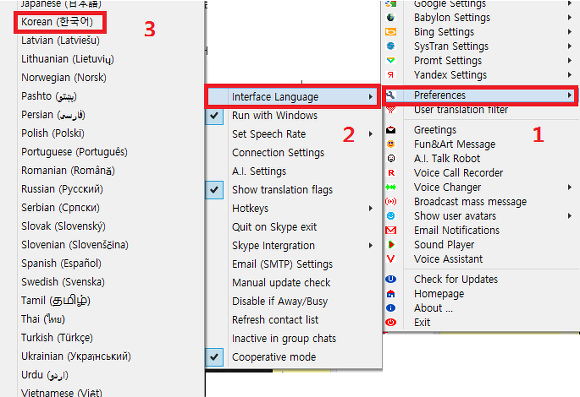The width and height of the screenshot is (580, 397).
Task: Uncheck Cooperative mode checkmark
Action: tap(214, 357)
